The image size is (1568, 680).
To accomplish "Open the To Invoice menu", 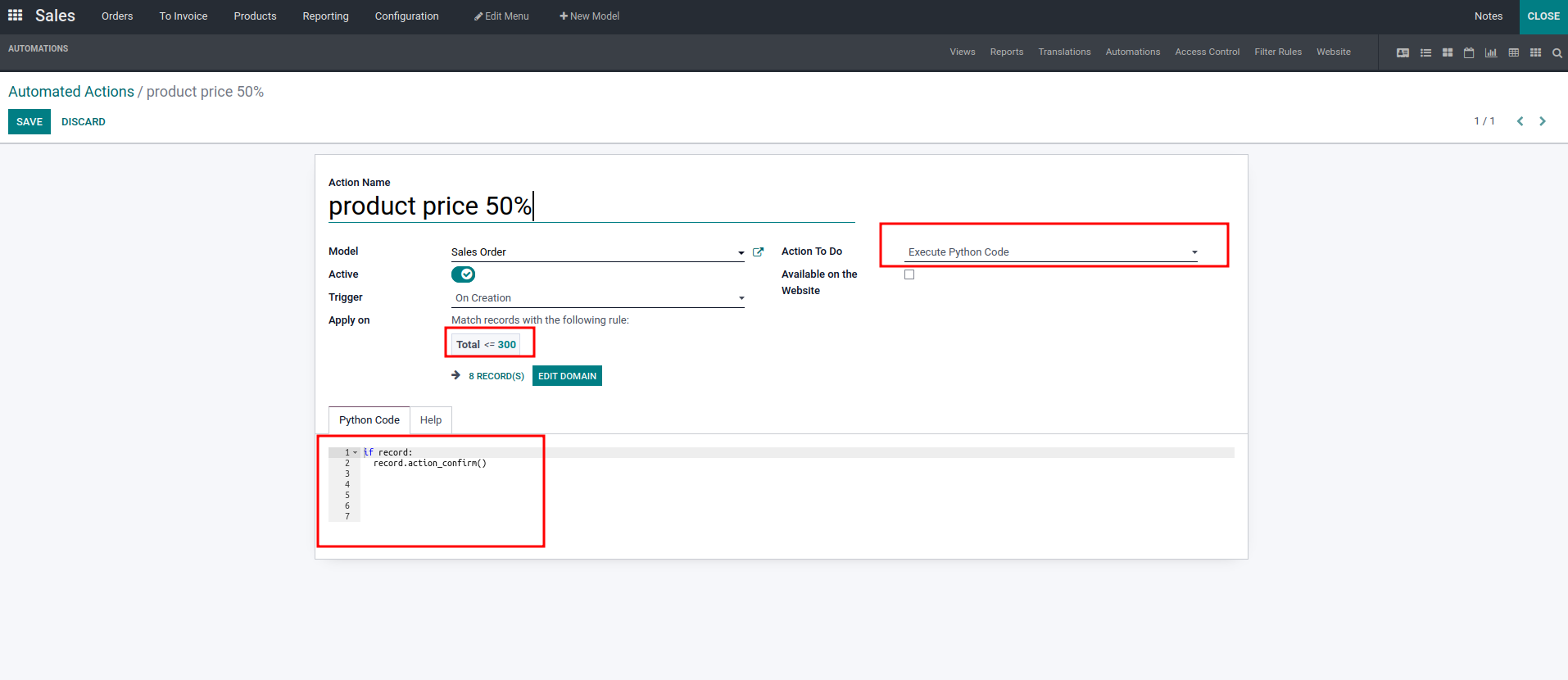I will pyautogui.click(x=184, y=16).
